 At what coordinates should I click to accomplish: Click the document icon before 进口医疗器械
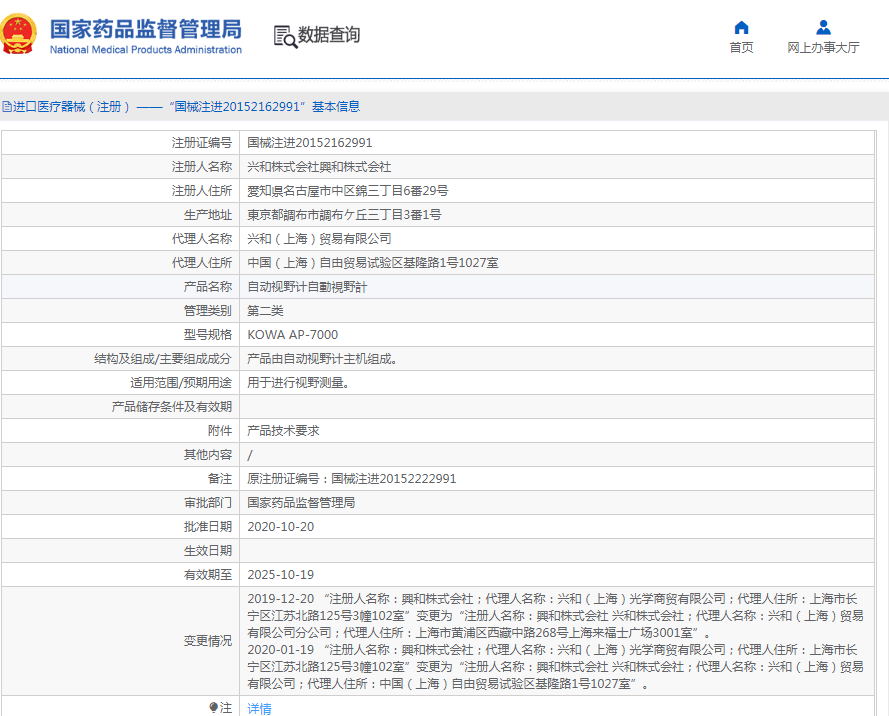point(7,107)
